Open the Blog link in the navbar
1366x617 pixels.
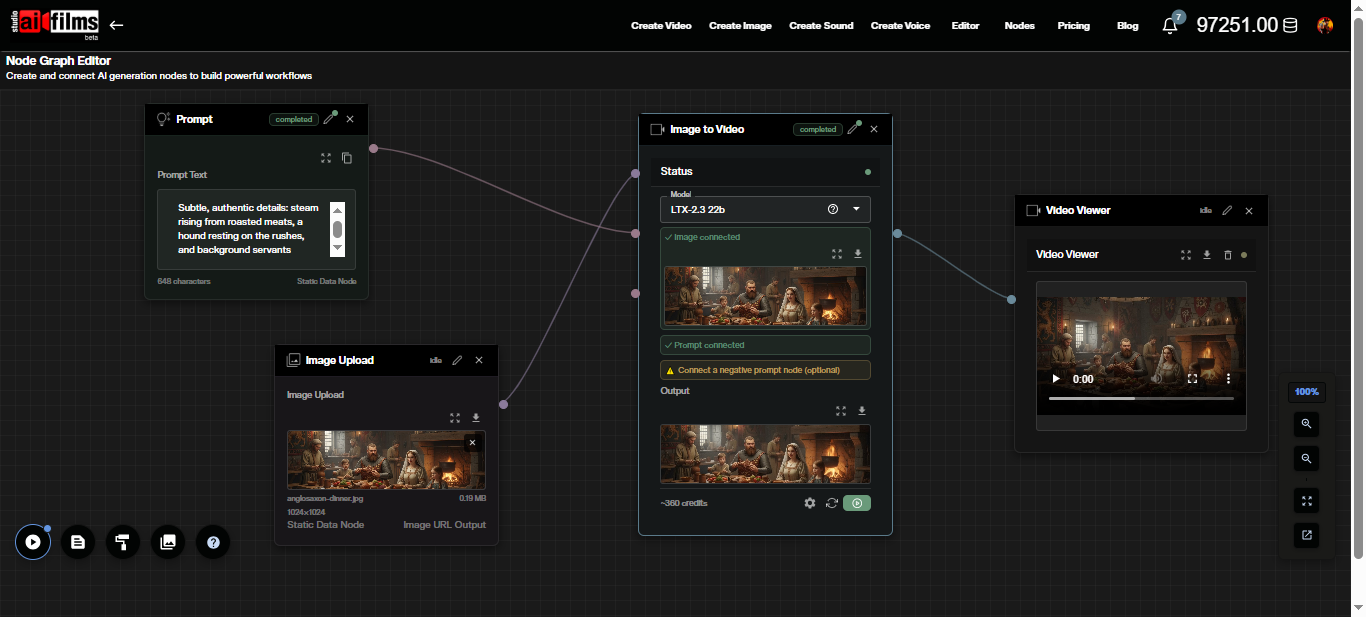(1127, 25)
